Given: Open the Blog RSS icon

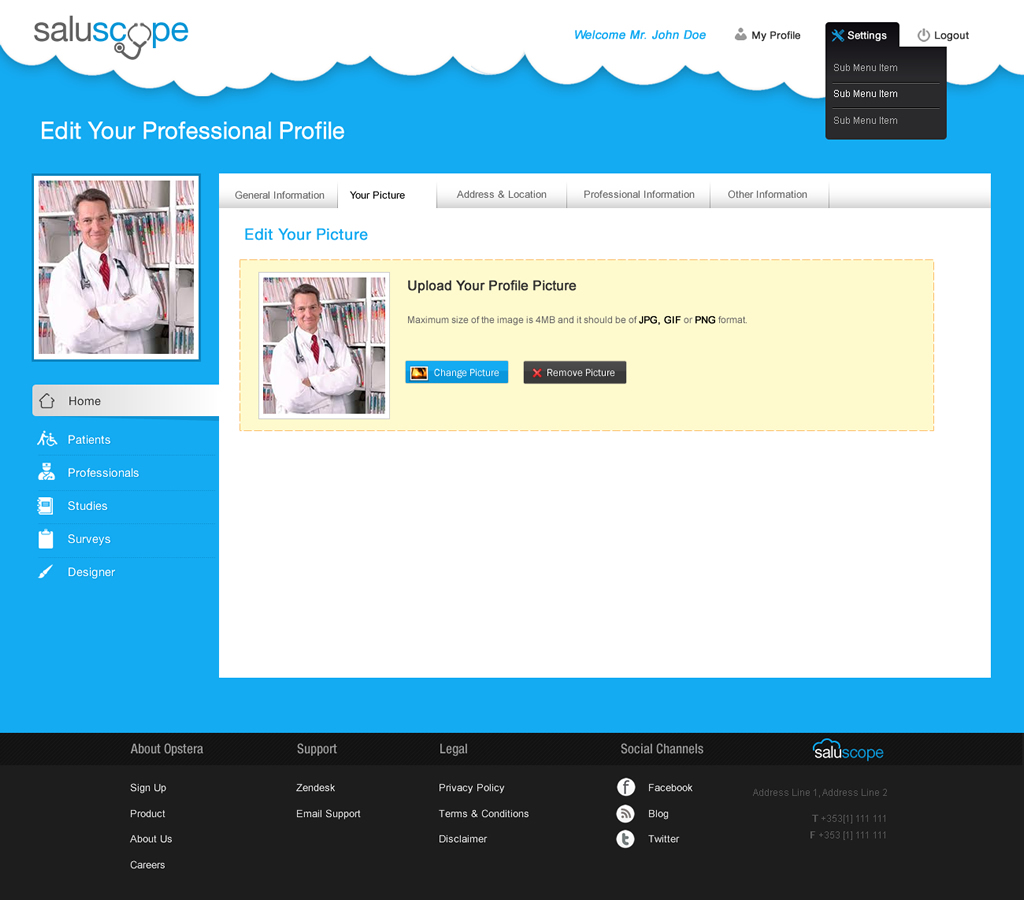Looking at the screenshot, I should pos(625,813).
